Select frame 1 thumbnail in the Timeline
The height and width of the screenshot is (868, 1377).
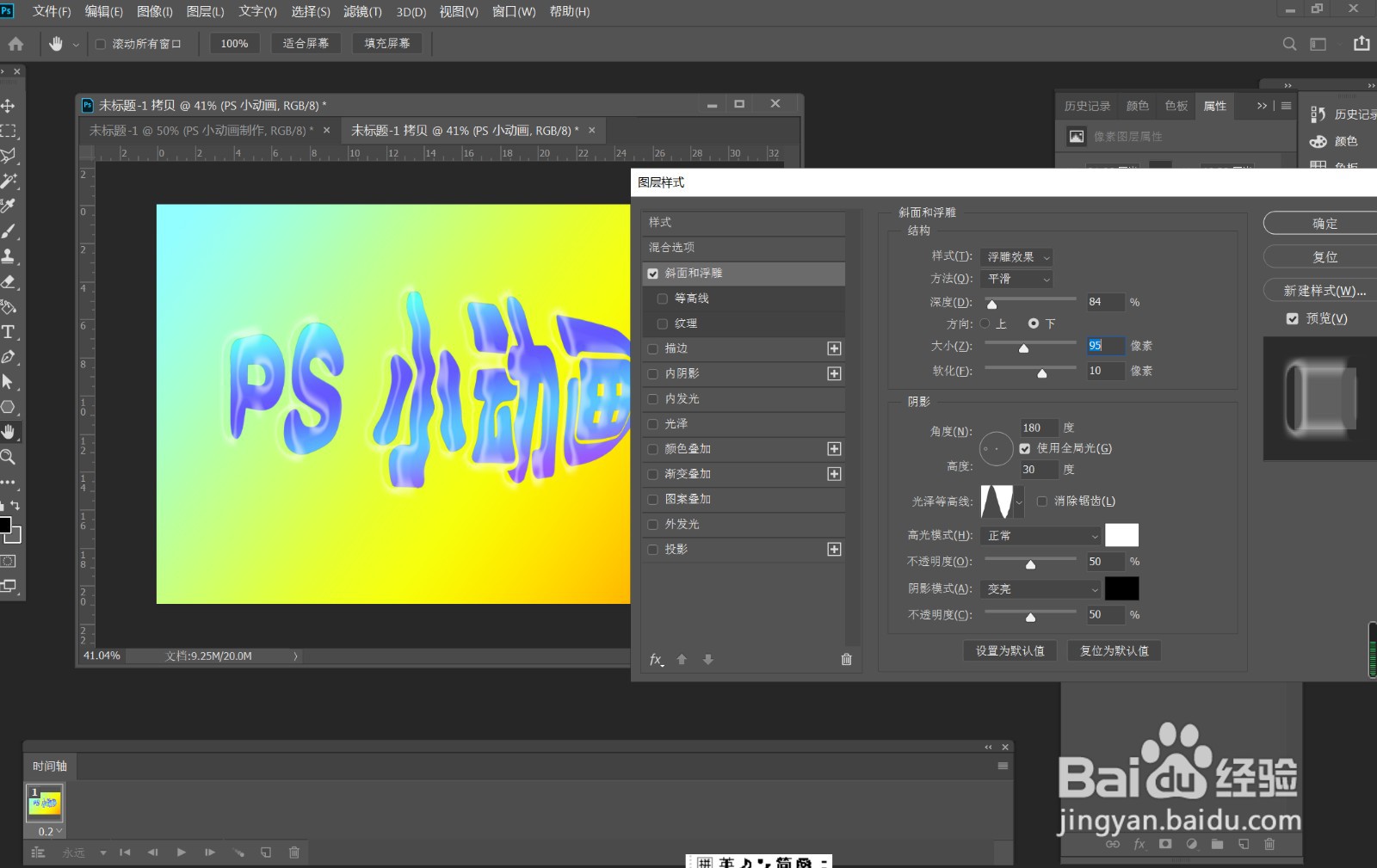[43, 803]
